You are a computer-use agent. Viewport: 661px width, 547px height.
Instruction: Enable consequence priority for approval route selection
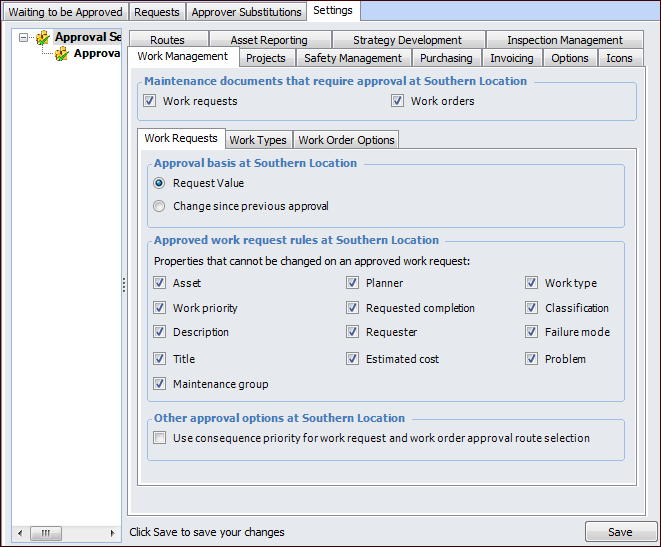pos(160,438)
